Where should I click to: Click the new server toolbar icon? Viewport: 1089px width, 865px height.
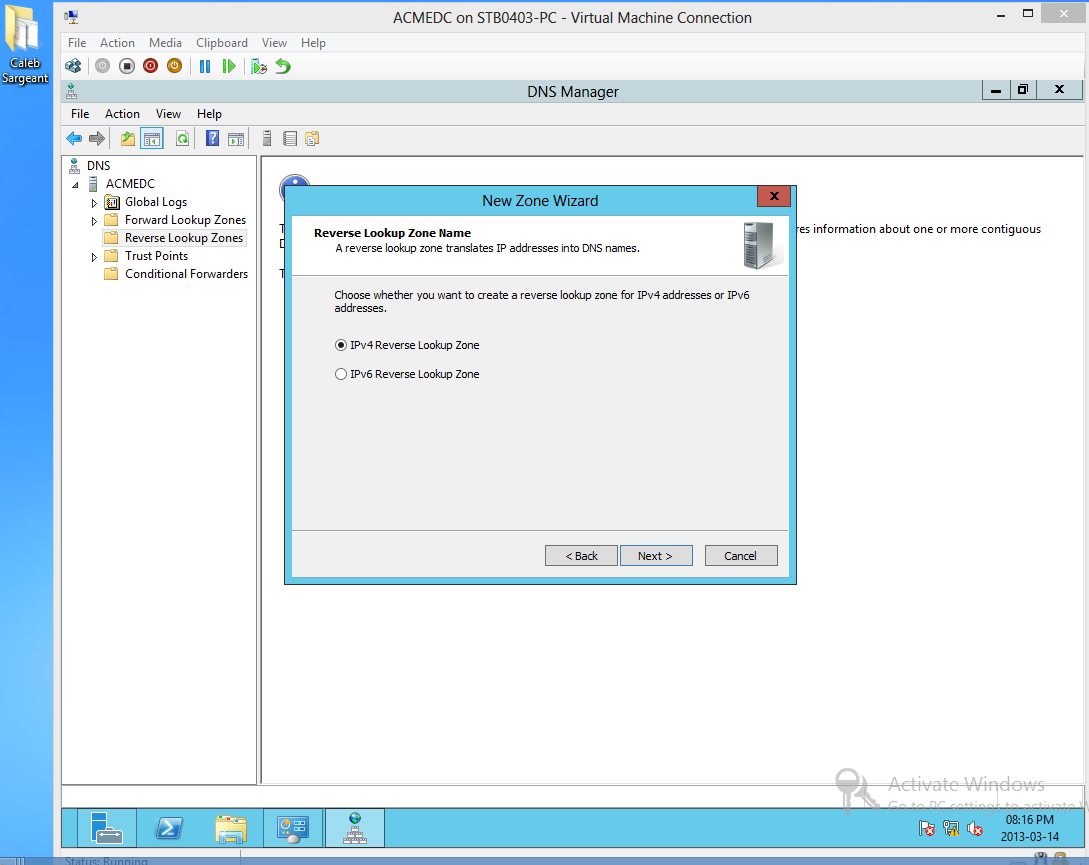267,138
